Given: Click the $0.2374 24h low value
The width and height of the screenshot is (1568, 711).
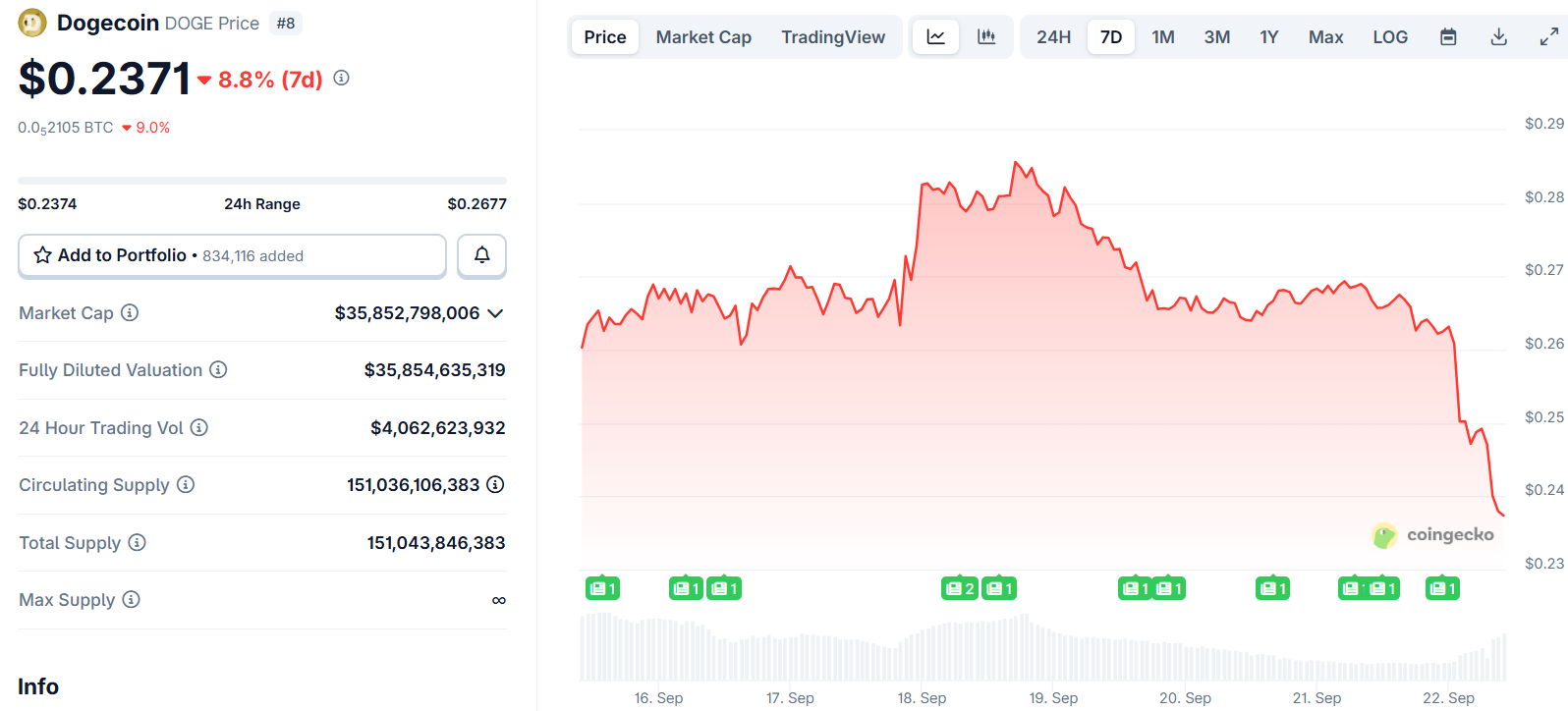Looking at the screenshot, I should [x=47, y=204].
